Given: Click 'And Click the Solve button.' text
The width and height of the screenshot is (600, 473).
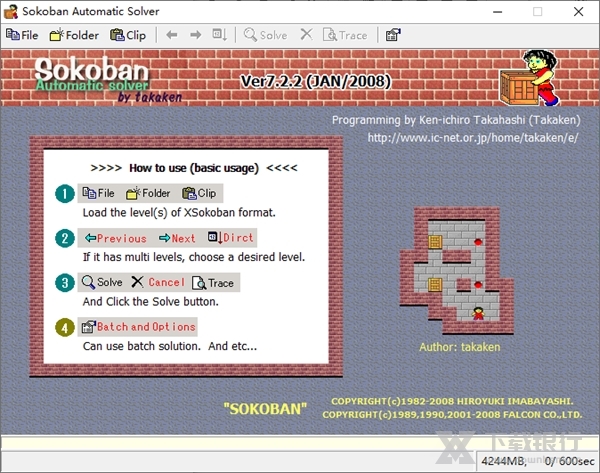Looking at the screenshot, I should (x=151, y=302).
